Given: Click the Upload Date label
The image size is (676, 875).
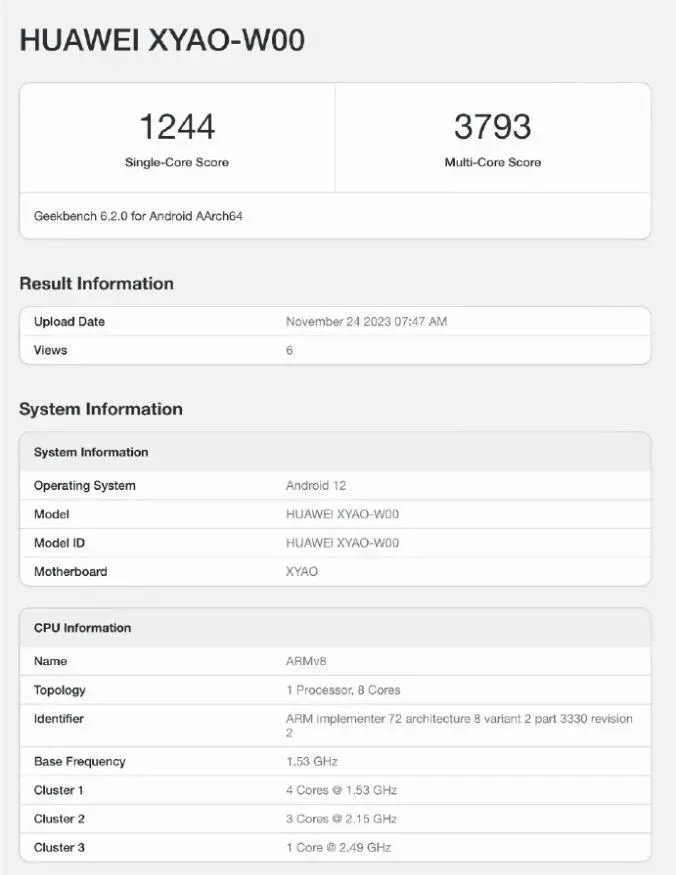Looking at the screenshot, I should (69, 321).
